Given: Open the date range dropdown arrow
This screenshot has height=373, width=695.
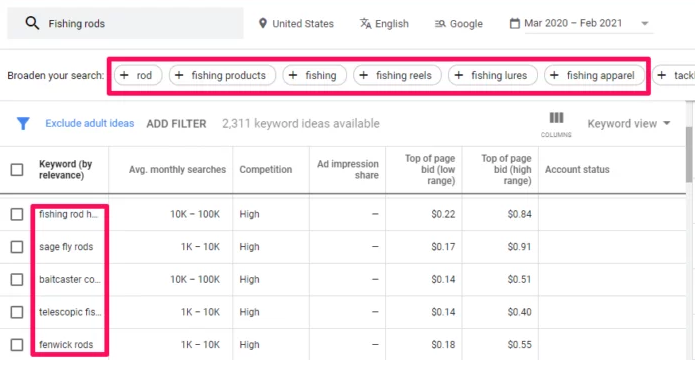Looking at the screenshot, I should 645,23.
